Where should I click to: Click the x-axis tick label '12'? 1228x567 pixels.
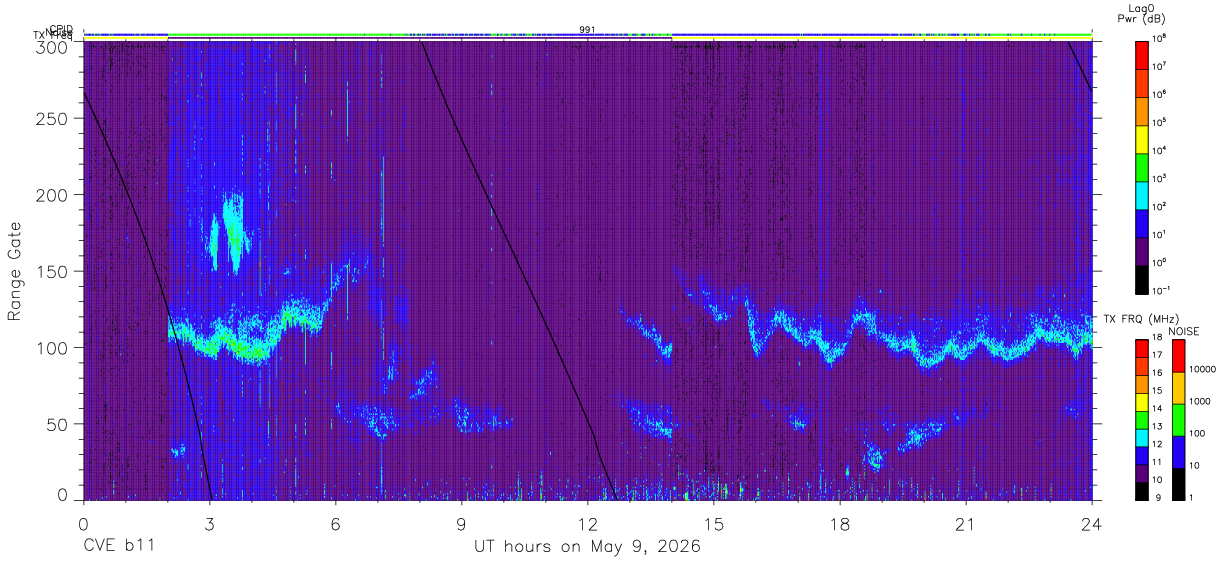point(587,524)
